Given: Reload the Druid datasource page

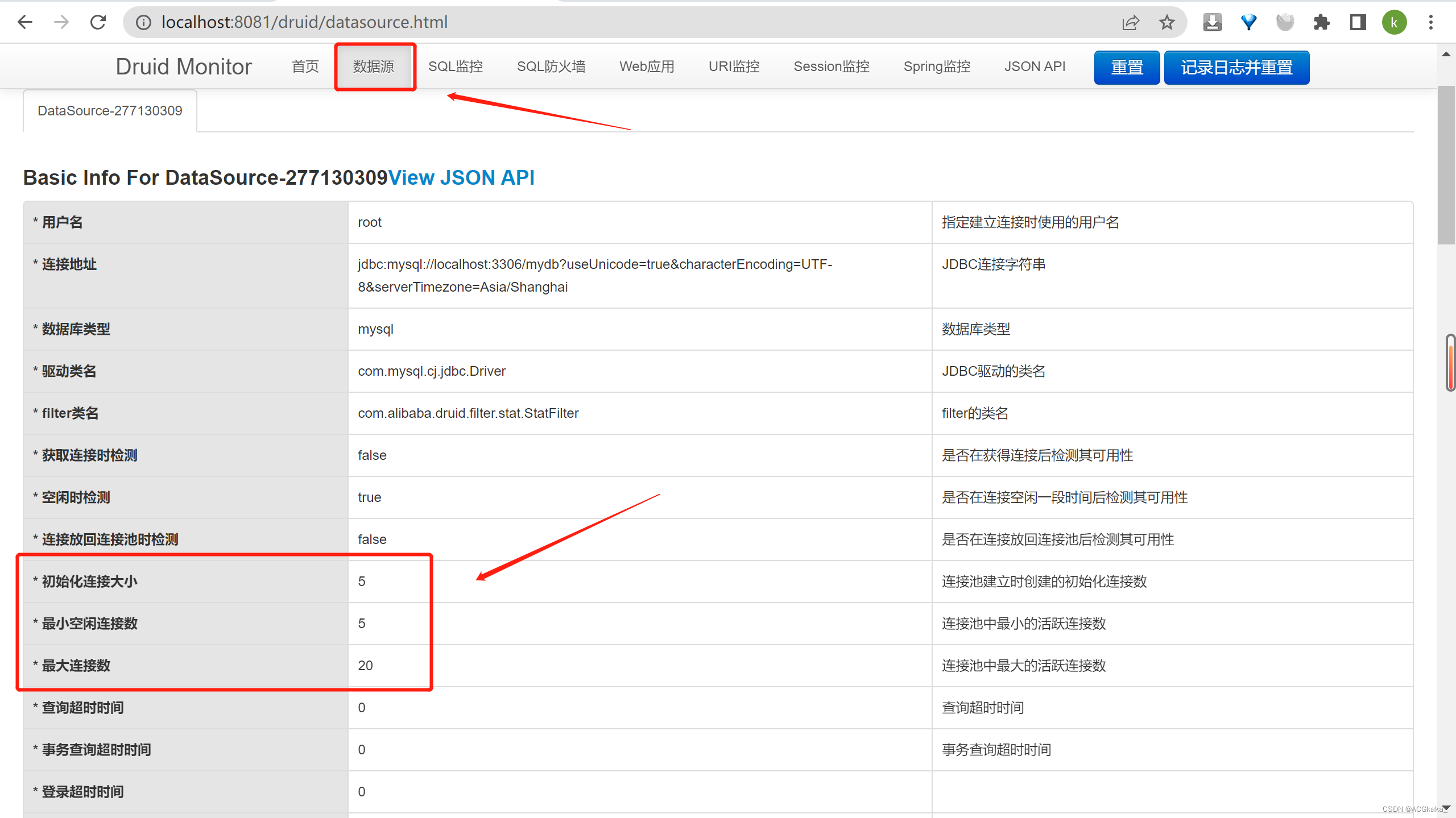Looking at the screenshot, I should [x=98, y=22].
